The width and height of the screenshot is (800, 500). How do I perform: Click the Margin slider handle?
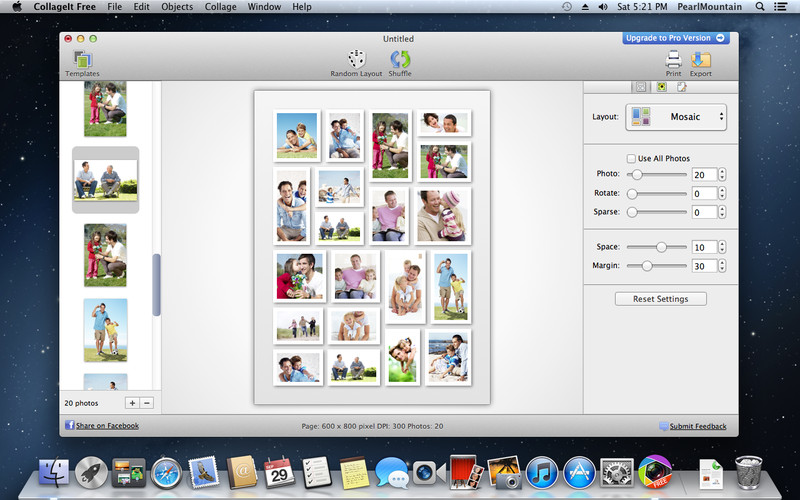pos(647,266)
